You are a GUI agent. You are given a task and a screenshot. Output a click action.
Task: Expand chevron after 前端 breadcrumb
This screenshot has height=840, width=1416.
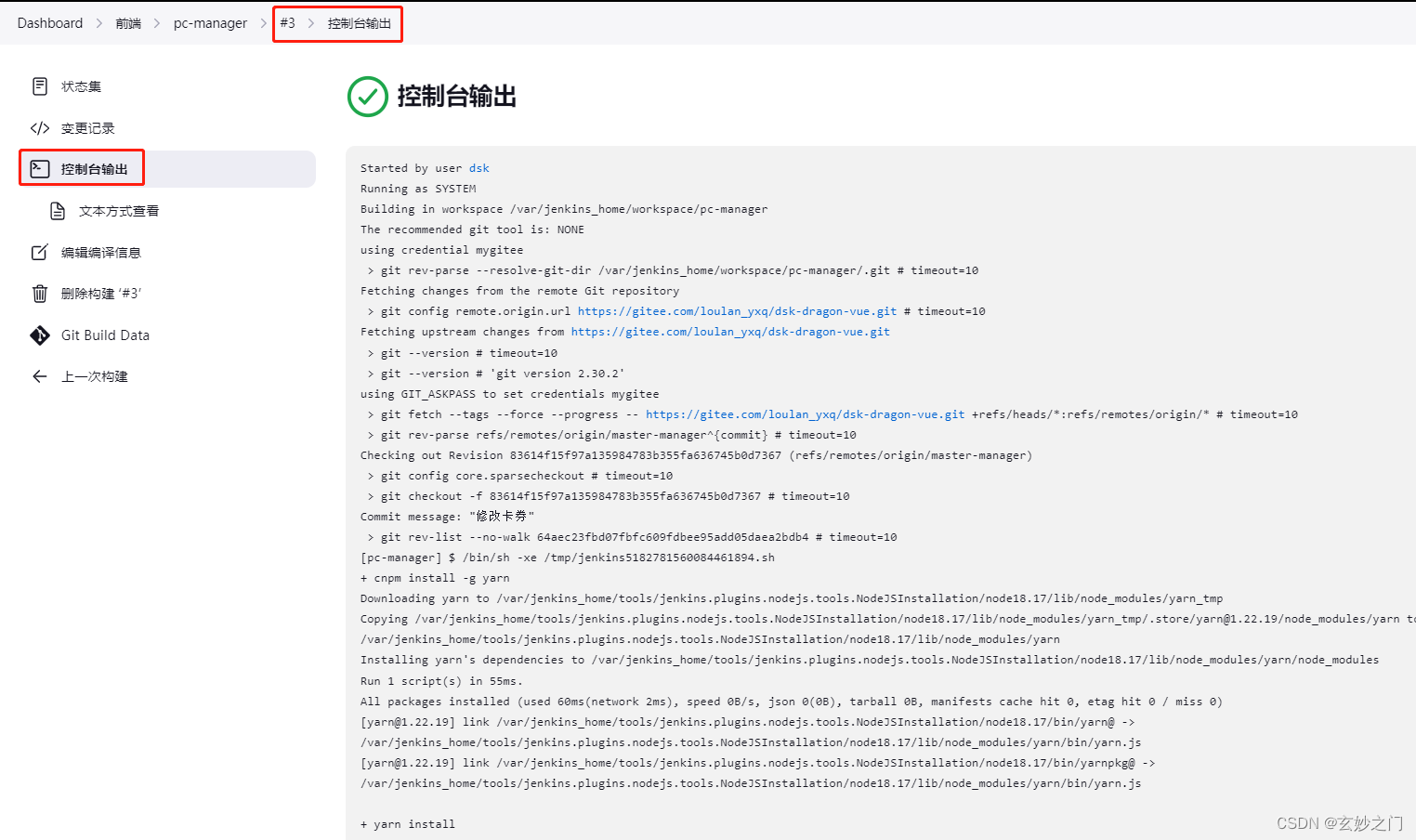[157, 23]
